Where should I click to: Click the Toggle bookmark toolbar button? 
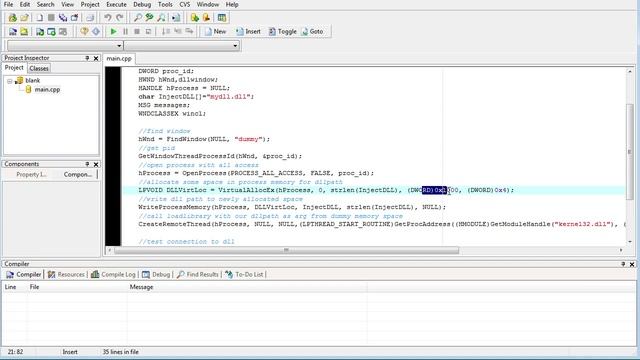point(282,31)
